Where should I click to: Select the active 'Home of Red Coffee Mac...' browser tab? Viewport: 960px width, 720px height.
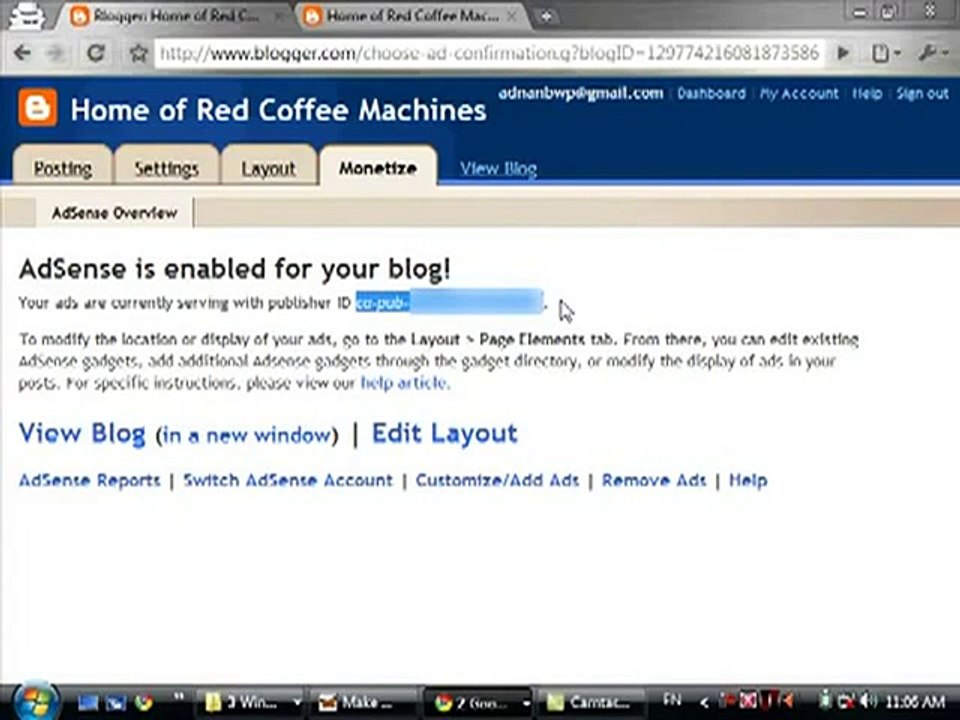coord(411,17)
